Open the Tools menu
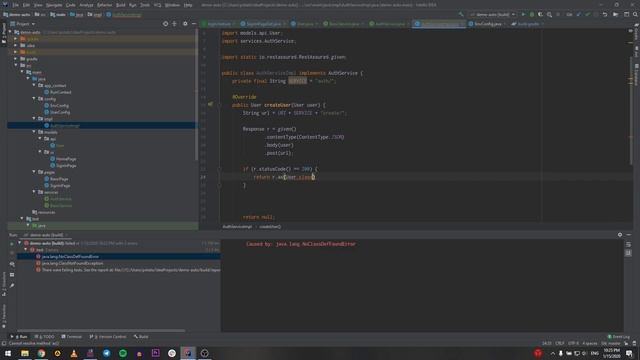 tap(145, 5)
